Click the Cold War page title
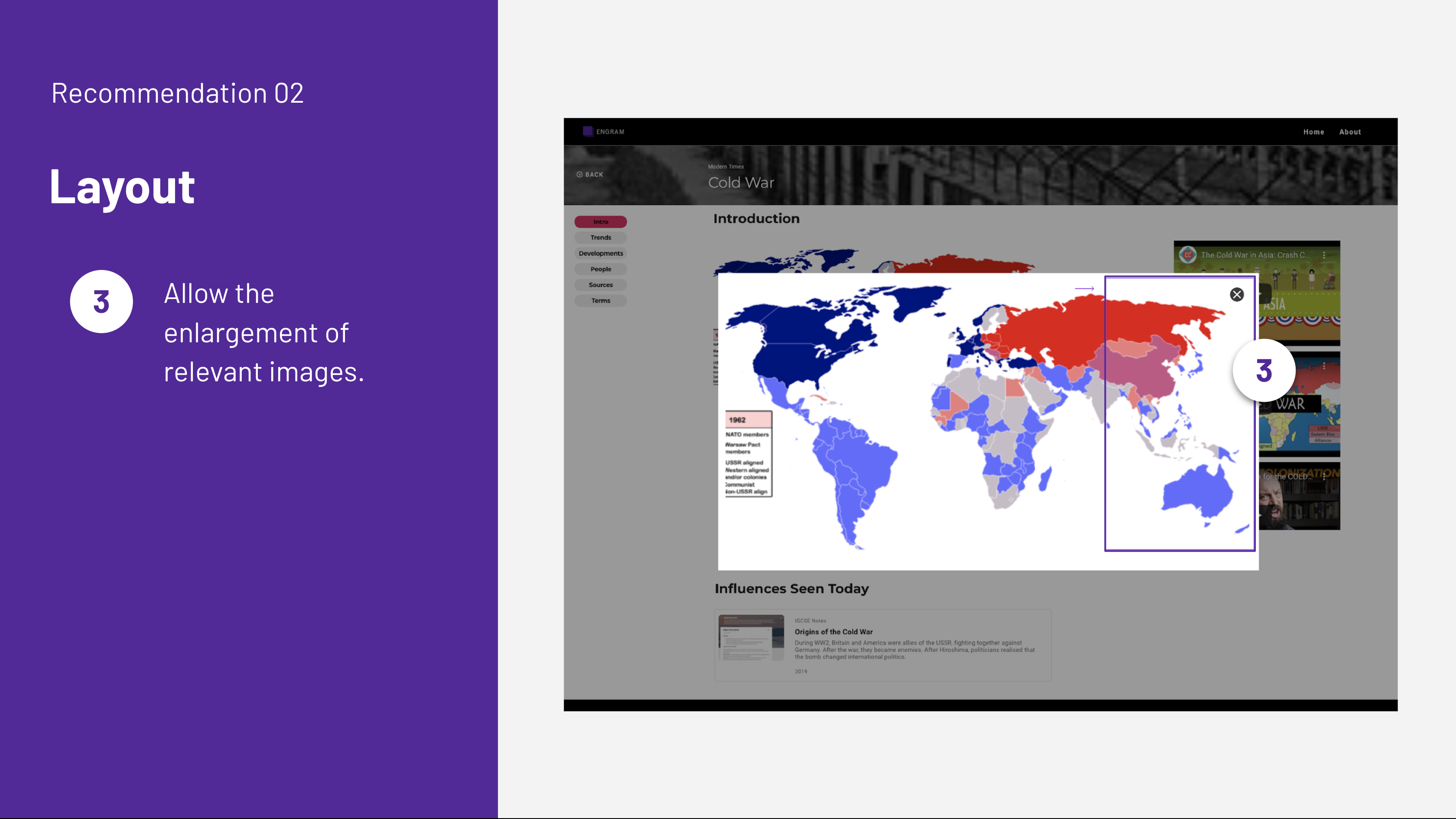1456x819 pixels. (741, 182)
